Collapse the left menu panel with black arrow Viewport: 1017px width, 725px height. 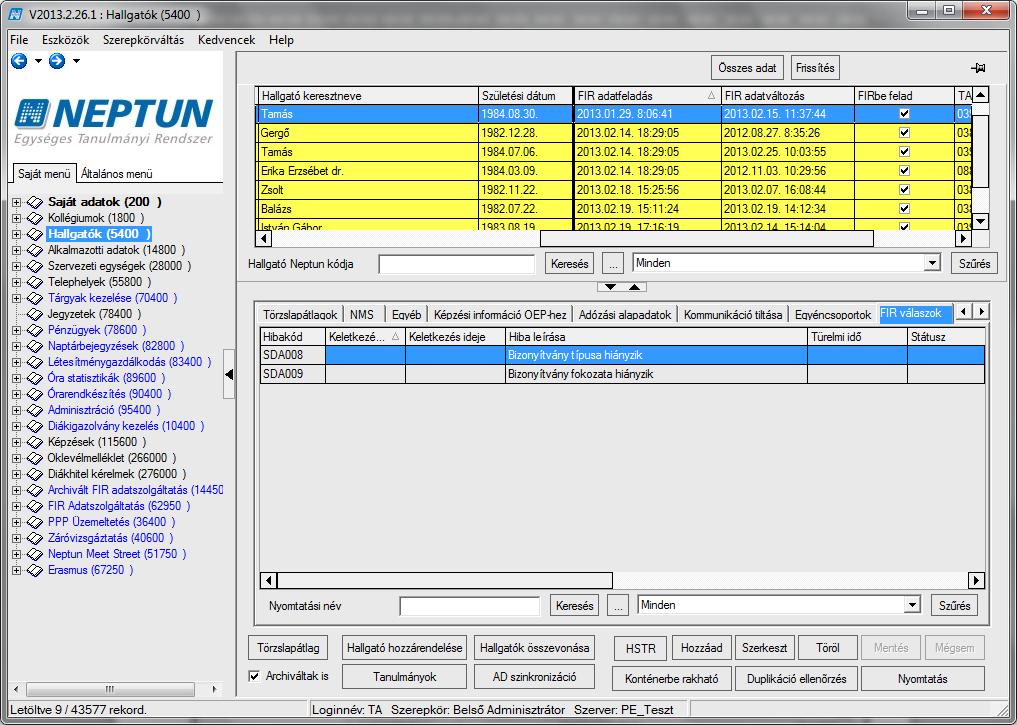tap(229, 374)
